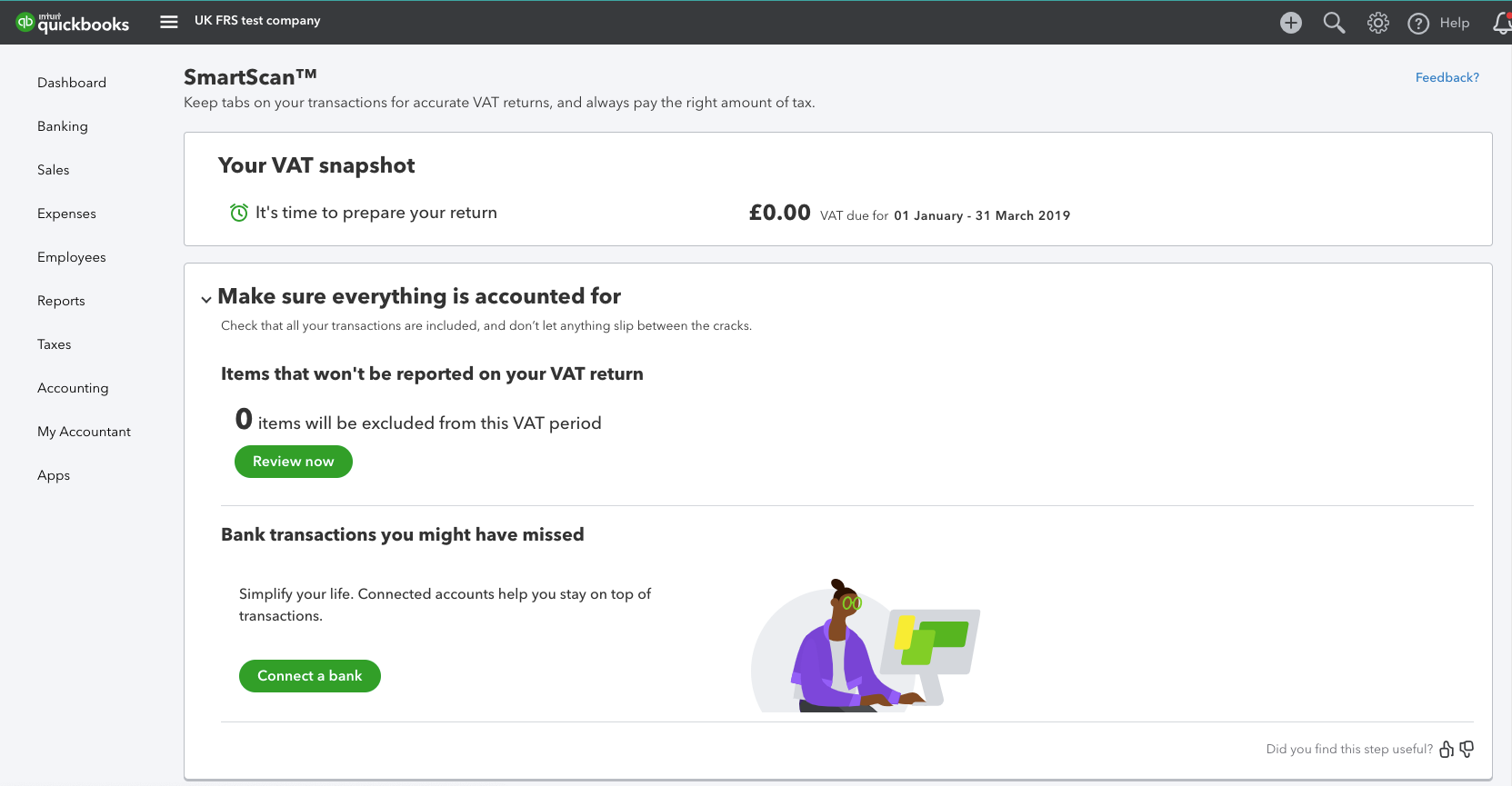Image resolution: width=1512 pixels, height=786 pixels.
Task: View notifications bell icon
Action: [x=1502, y=23]
